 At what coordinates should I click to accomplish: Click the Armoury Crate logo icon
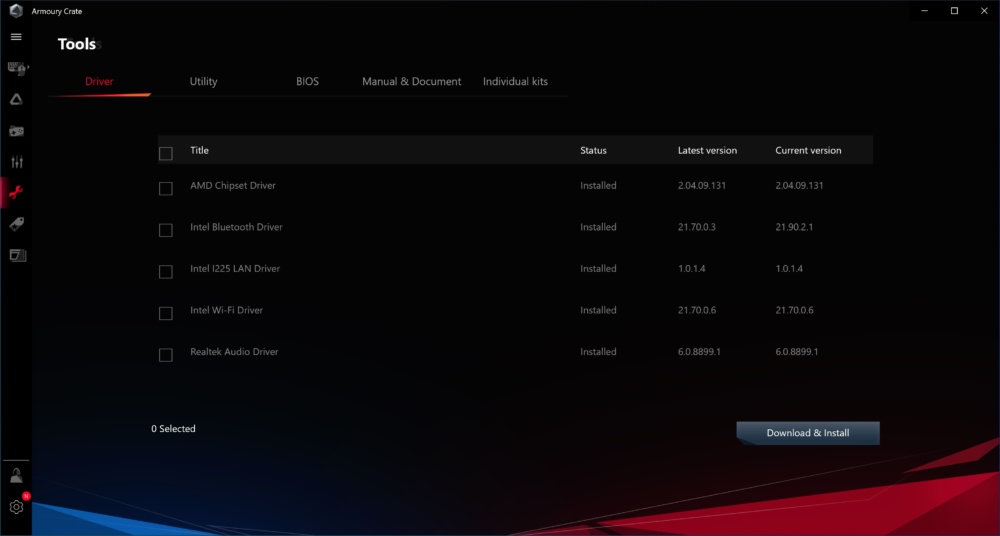(x=16, y=11)
